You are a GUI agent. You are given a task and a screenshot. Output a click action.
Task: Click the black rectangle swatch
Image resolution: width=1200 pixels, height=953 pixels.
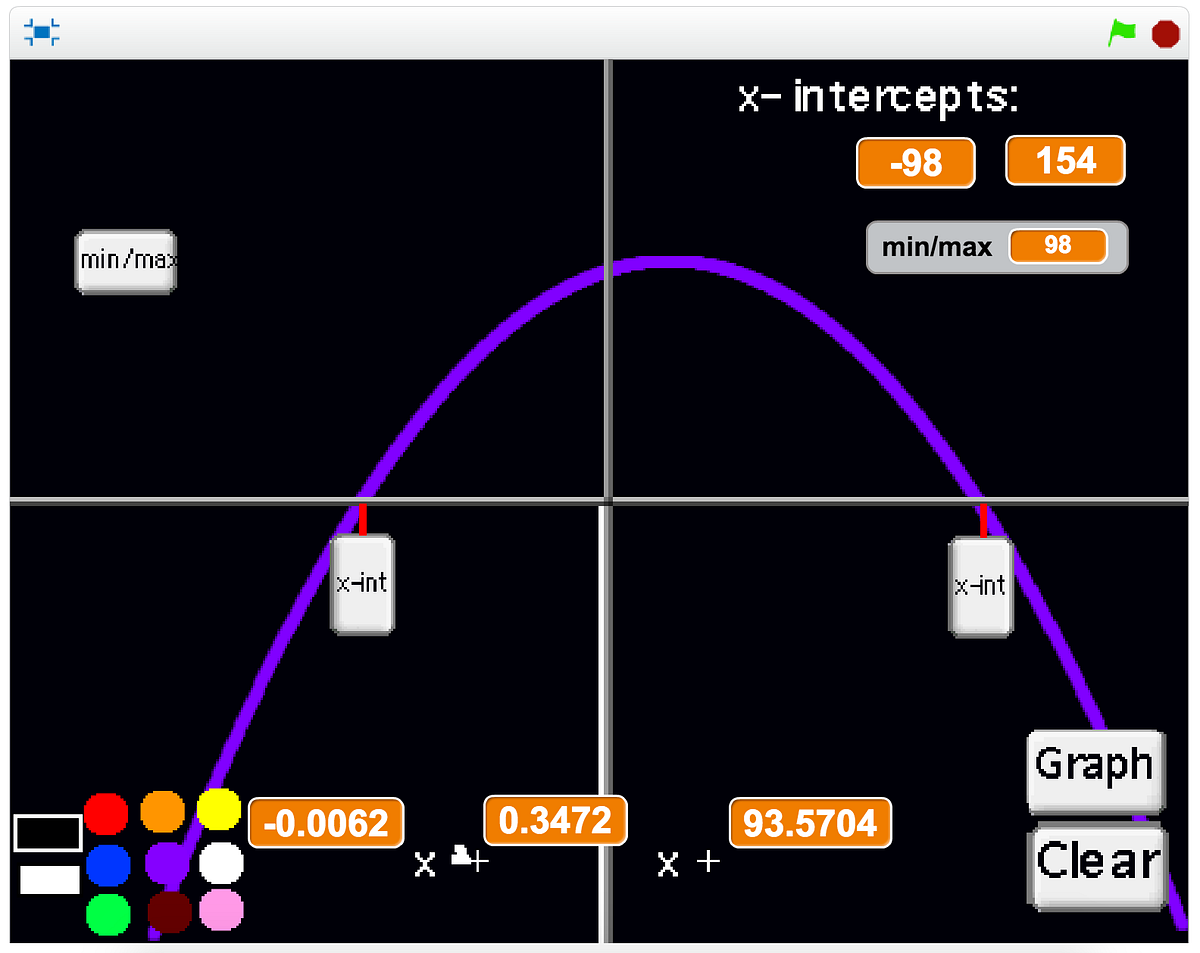tap(48, 831)
